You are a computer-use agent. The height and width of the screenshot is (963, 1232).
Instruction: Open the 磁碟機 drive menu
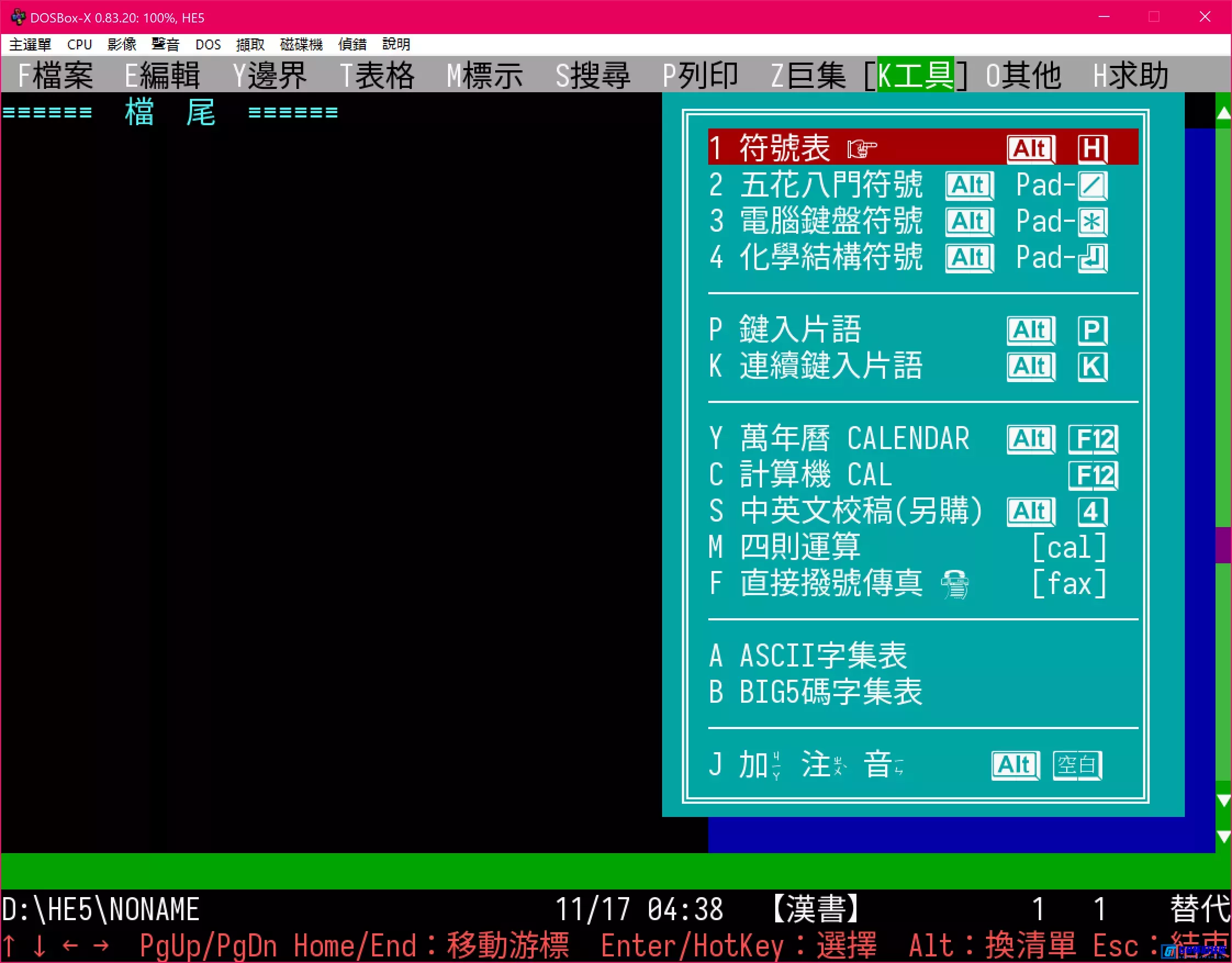(x=301, y=44)
